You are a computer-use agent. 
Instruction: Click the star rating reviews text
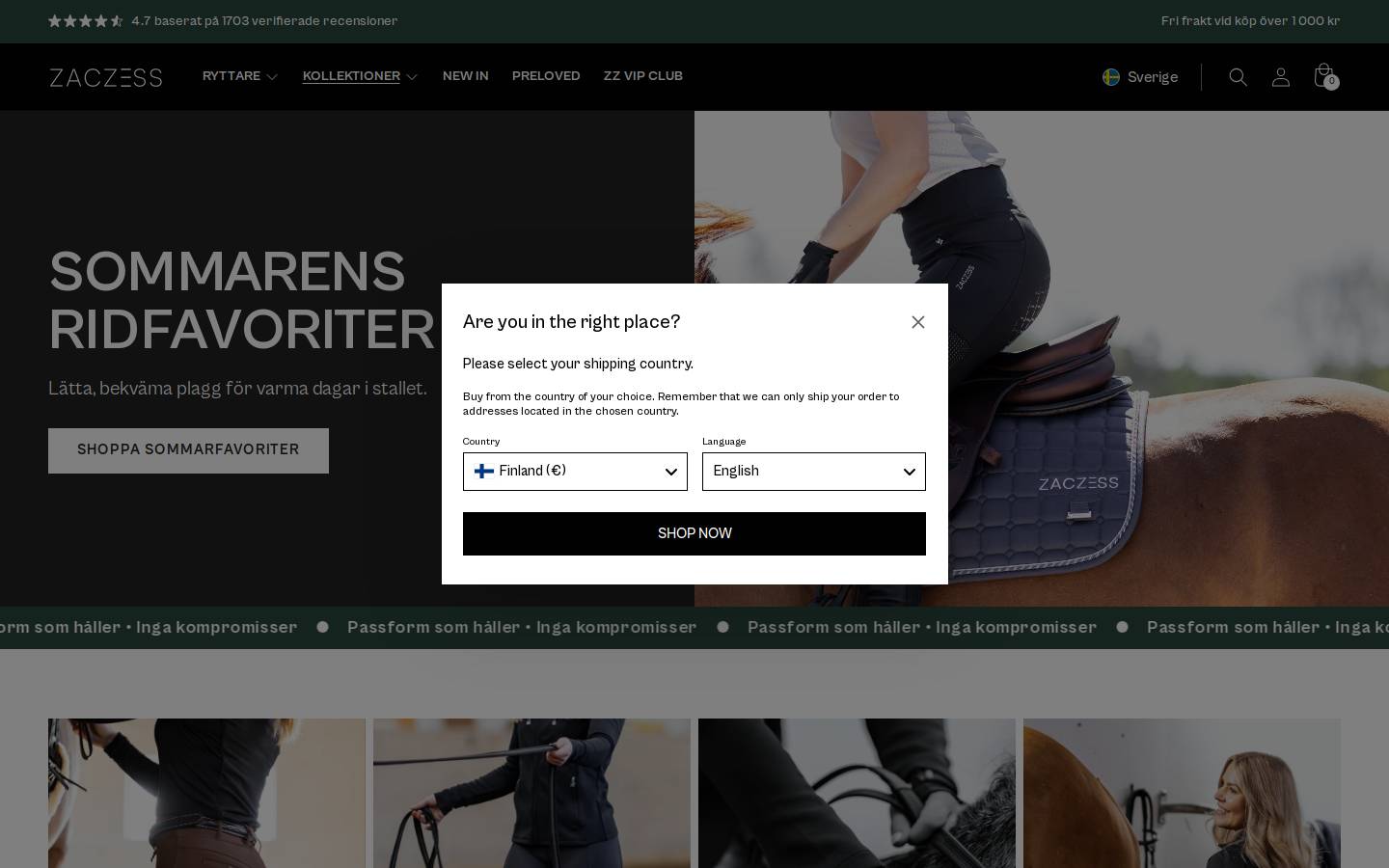[264, 21]
